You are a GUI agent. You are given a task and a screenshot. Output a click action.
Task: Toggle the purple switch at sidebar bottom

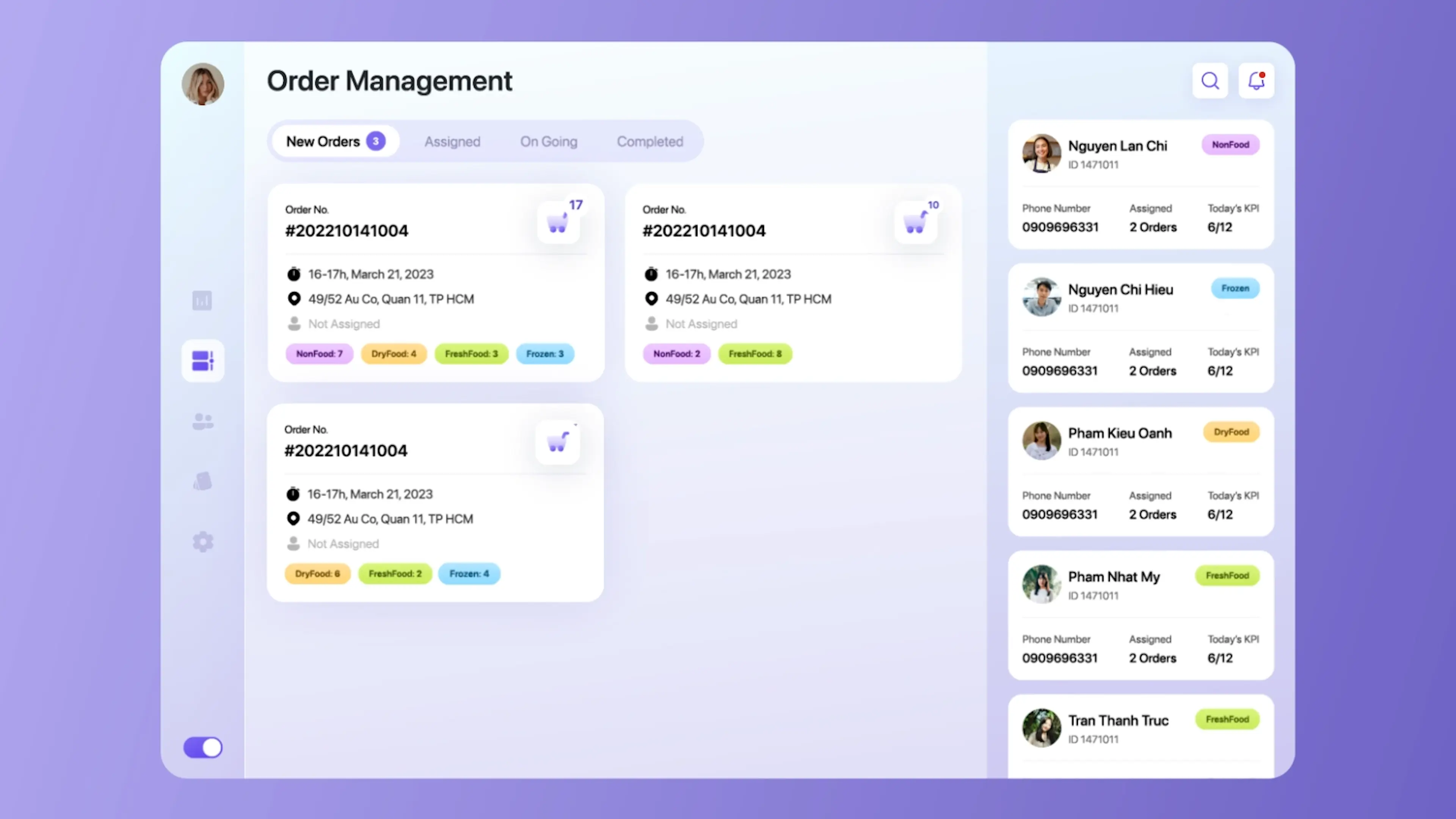pyautogui.click(x=203, y=747)
